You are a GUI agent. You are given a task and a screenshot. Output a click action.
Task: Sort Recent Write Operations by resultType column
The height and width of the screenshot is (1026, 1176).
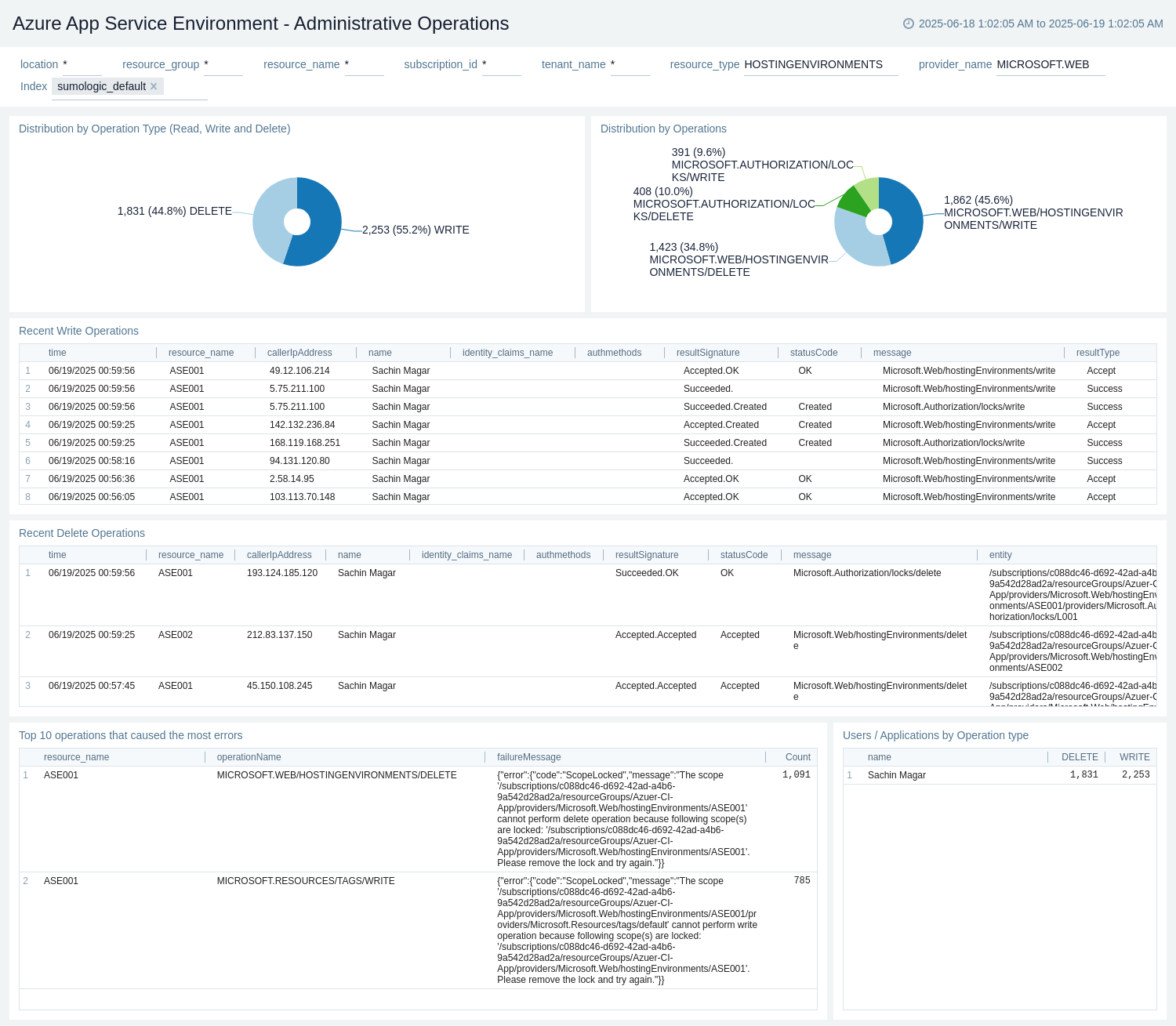[1098, 353]
